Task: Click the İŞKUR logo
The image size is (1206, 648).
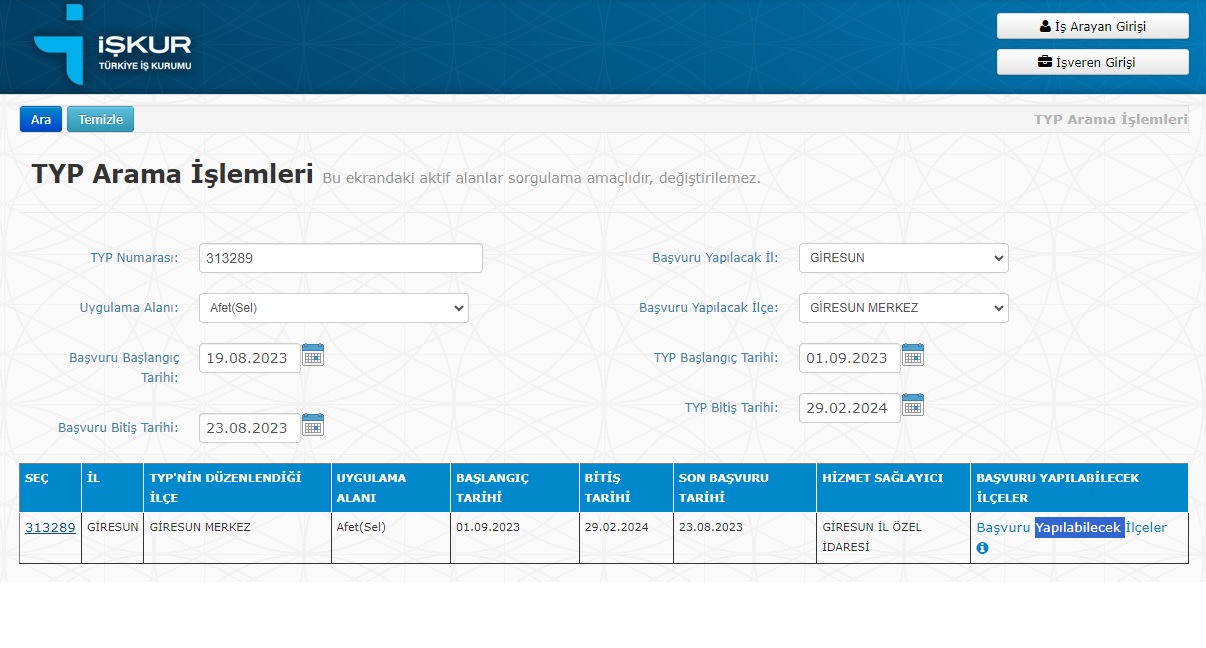Action: pos(112,45)
